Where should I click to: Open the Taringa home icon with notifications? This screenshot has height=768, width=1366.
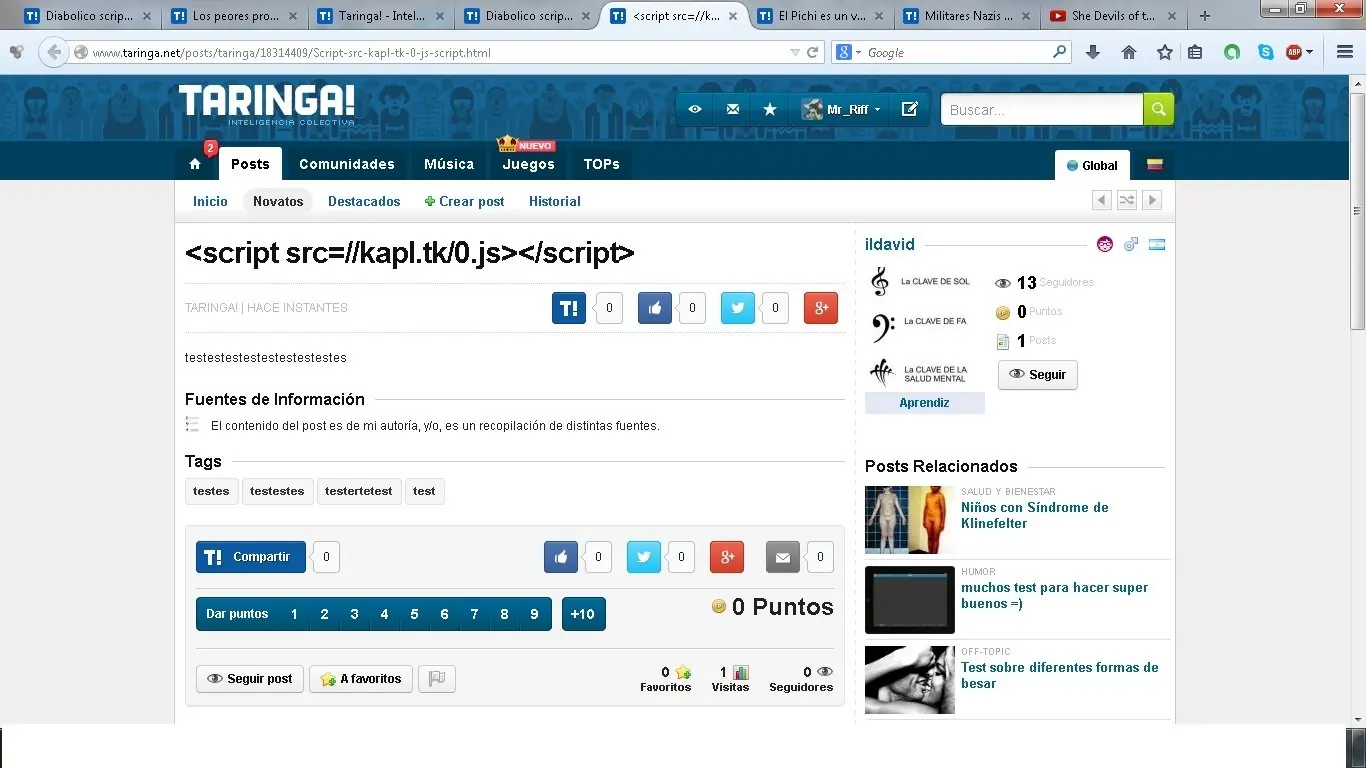click(195, 164)
